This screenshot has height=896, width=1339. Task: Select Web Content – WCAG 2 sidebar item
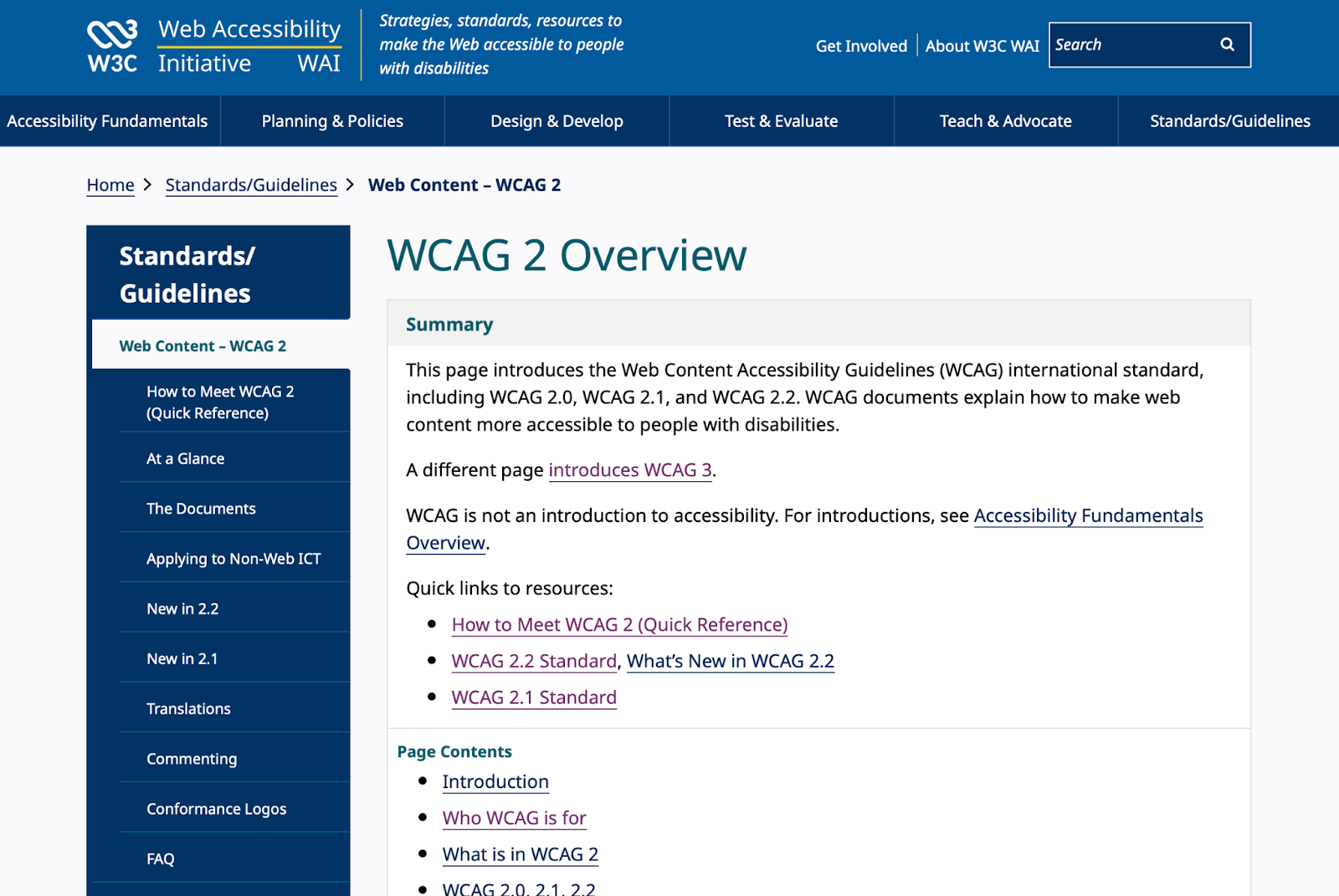pyautogui.click(x=221, y=346)
